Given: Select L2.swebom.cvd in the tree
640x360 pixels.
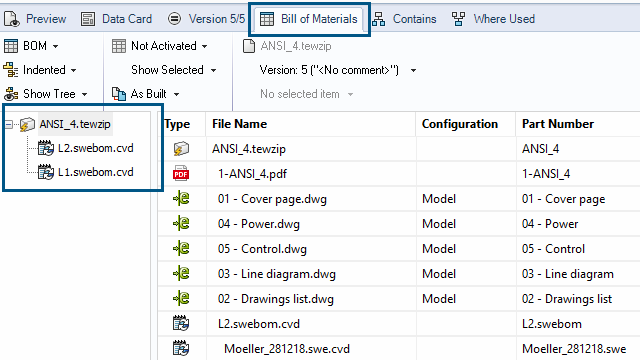Looking at the screenshot, I should (86, 148).
